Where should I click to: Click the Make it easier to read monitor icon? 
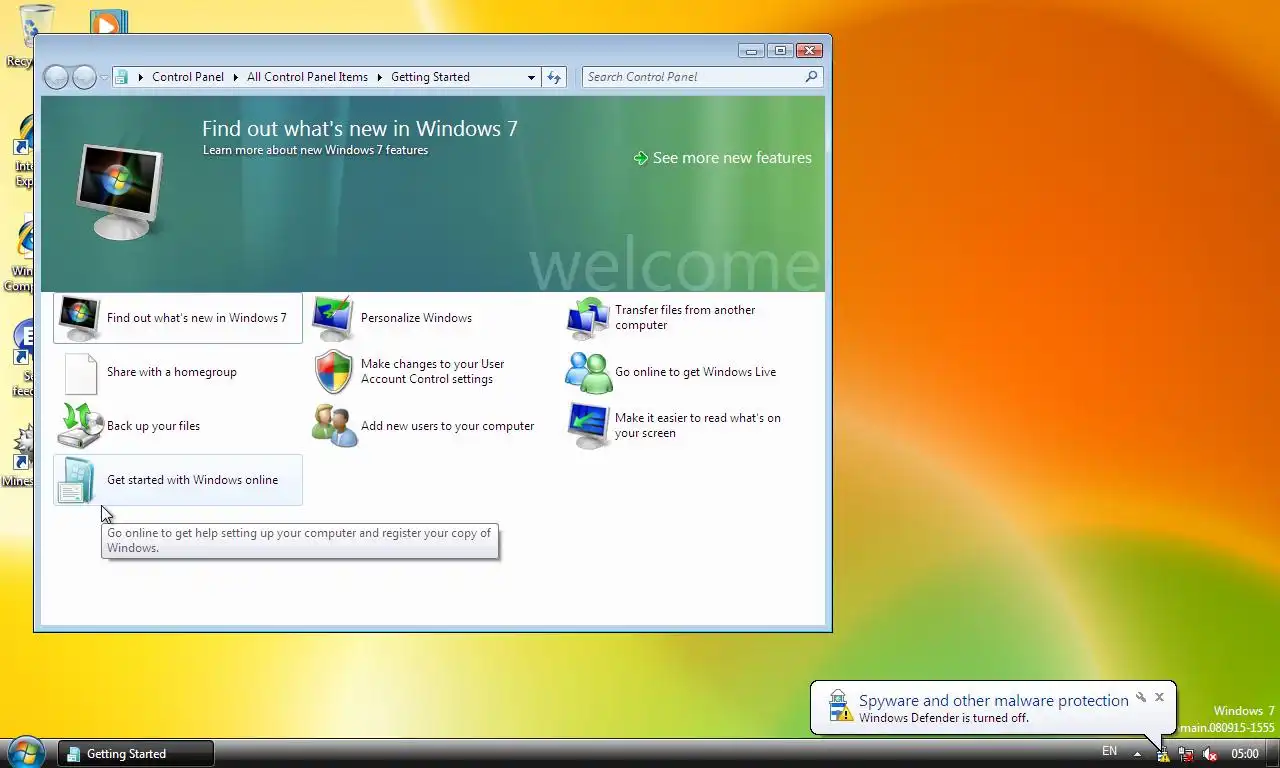point(588,426)
